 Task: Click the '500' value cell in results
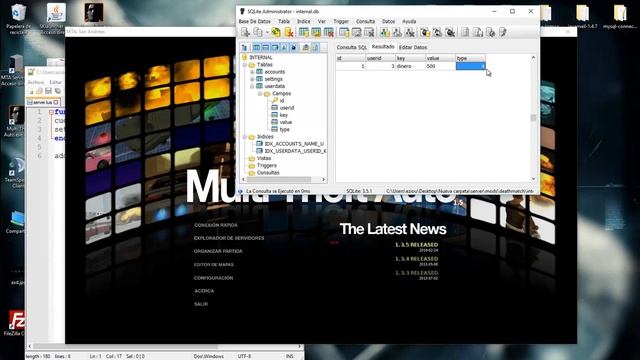click(440, 66)
